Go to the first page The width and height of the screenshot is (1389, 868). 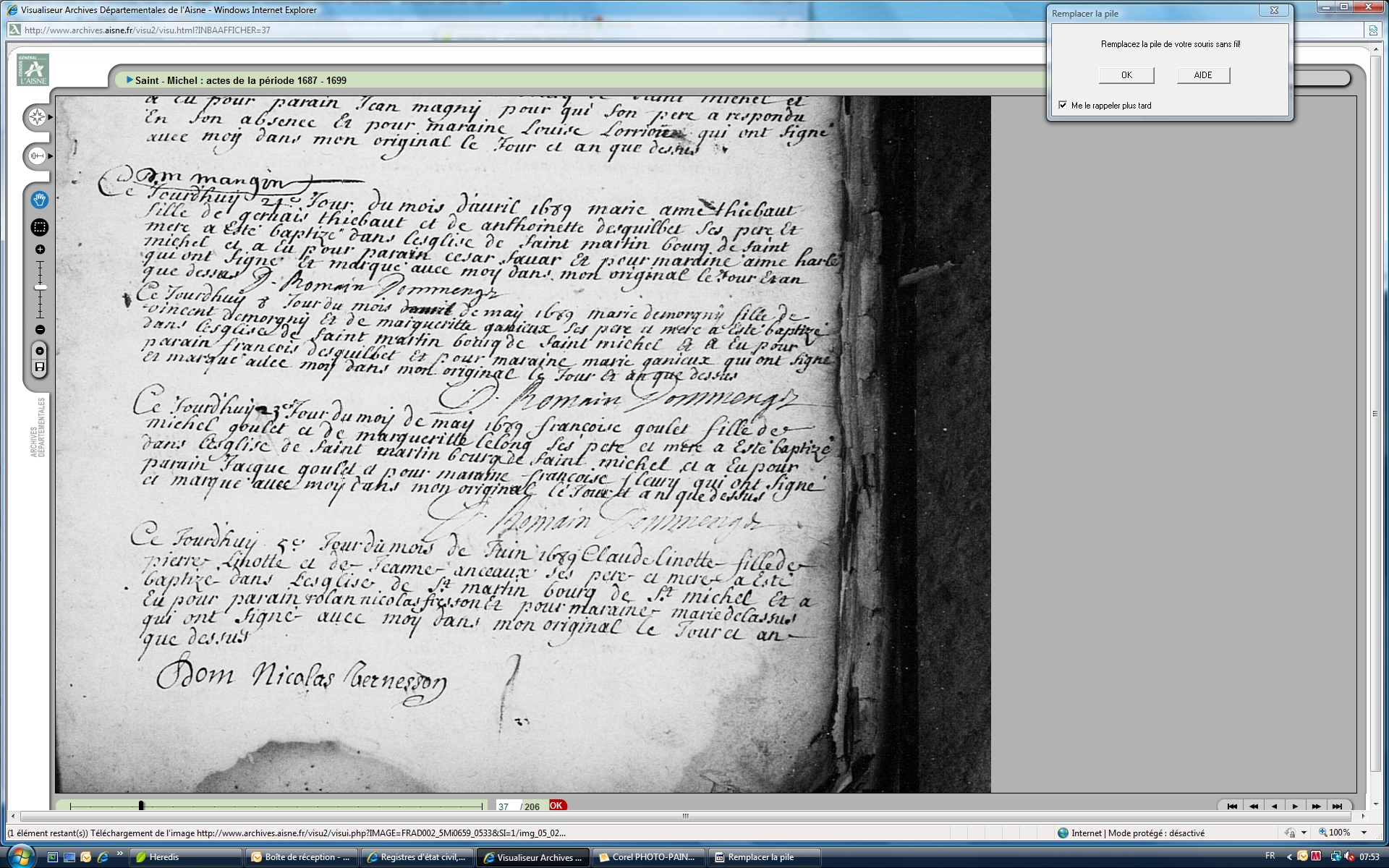coord(1232,806)
